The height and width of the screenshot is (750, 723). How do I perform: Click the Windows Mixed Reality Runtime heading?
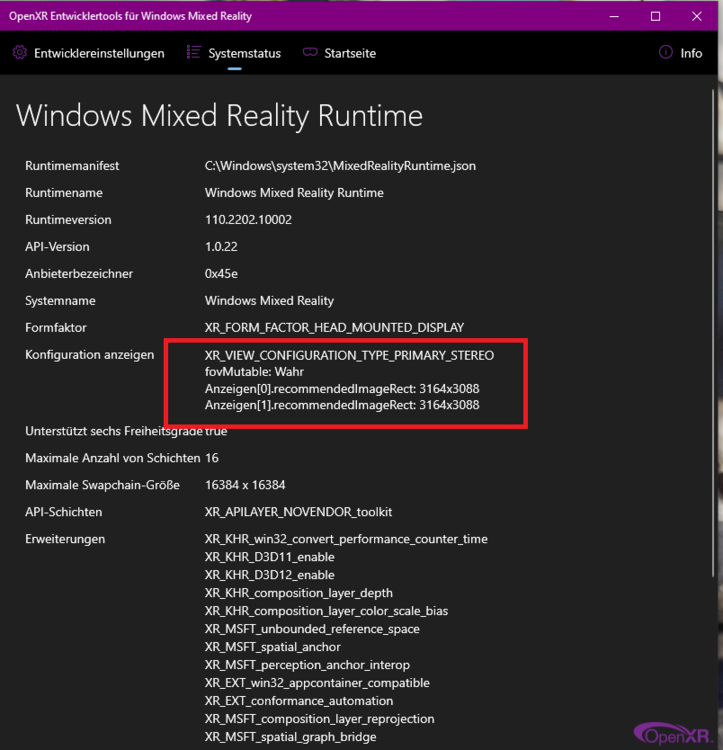(219, 116)
